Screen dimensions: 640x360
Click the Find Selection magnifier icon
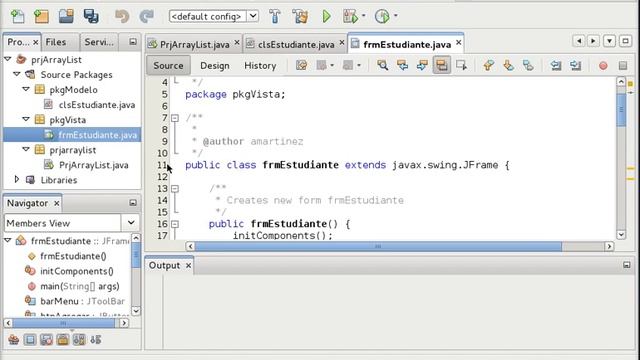coord(382,65)
